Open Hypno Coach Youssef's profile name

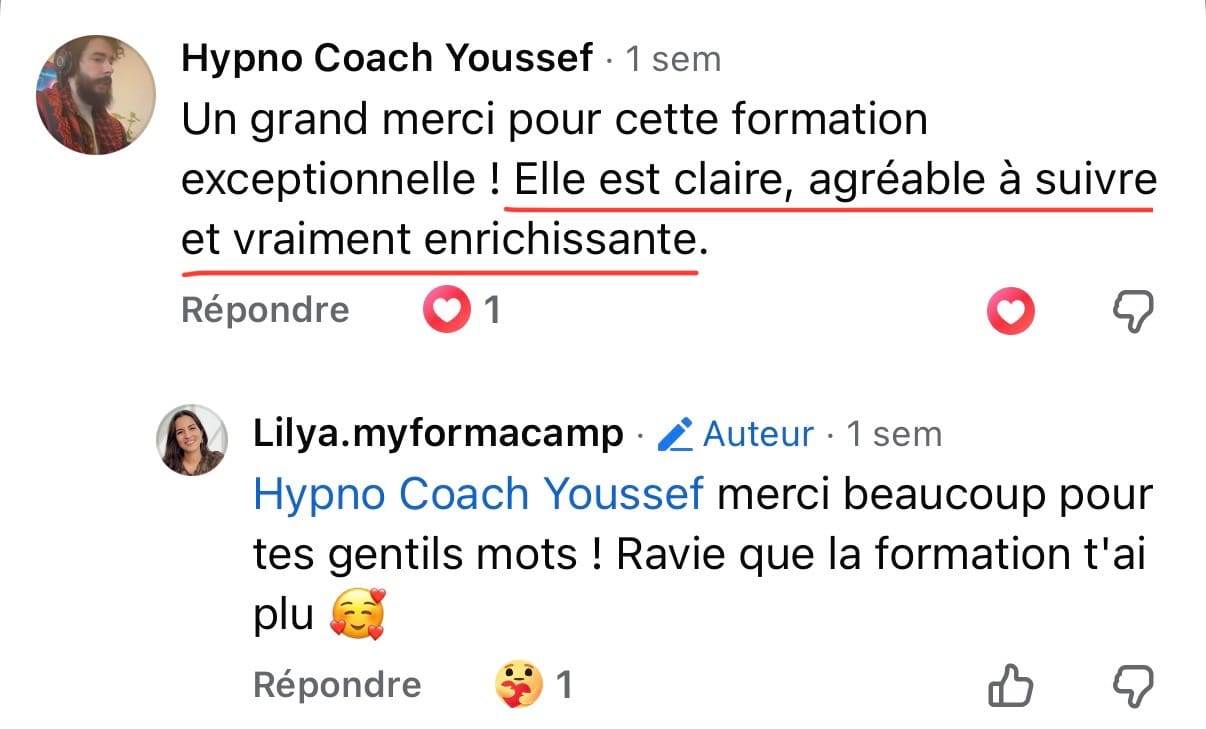[387, 59]
